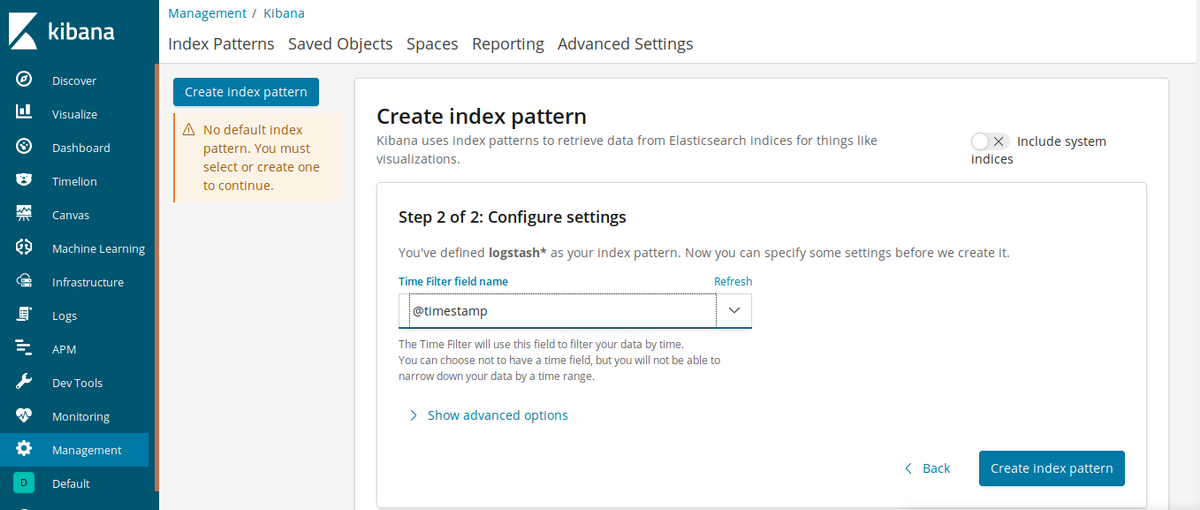Open Timelion via its sidebar icon

[x=25, y=181]
